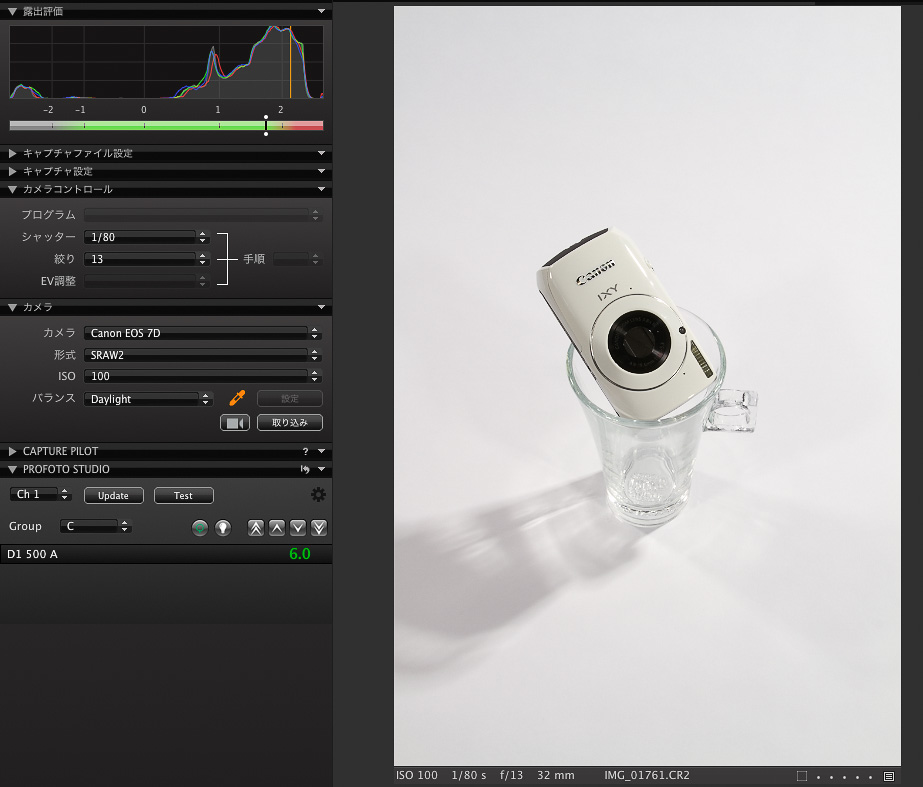This screenshot has height=787, width=923.
Task: Click the exposure meter slider handle
Action: [x=266, y=125]
